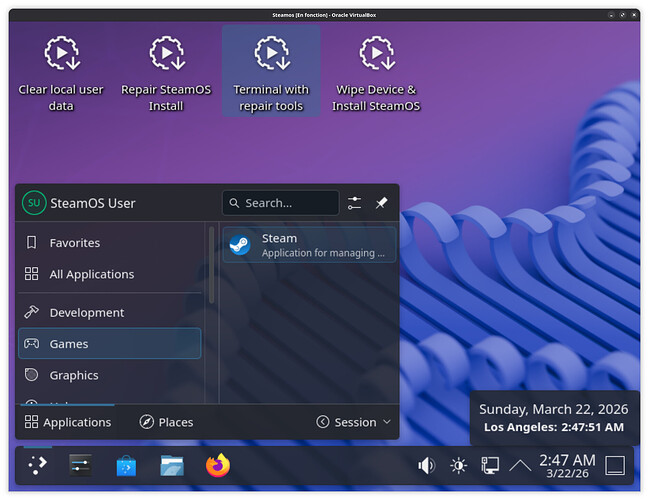Switch to the Places tab
This screenshot has height=500, width=648.
(x=166, y=422)
